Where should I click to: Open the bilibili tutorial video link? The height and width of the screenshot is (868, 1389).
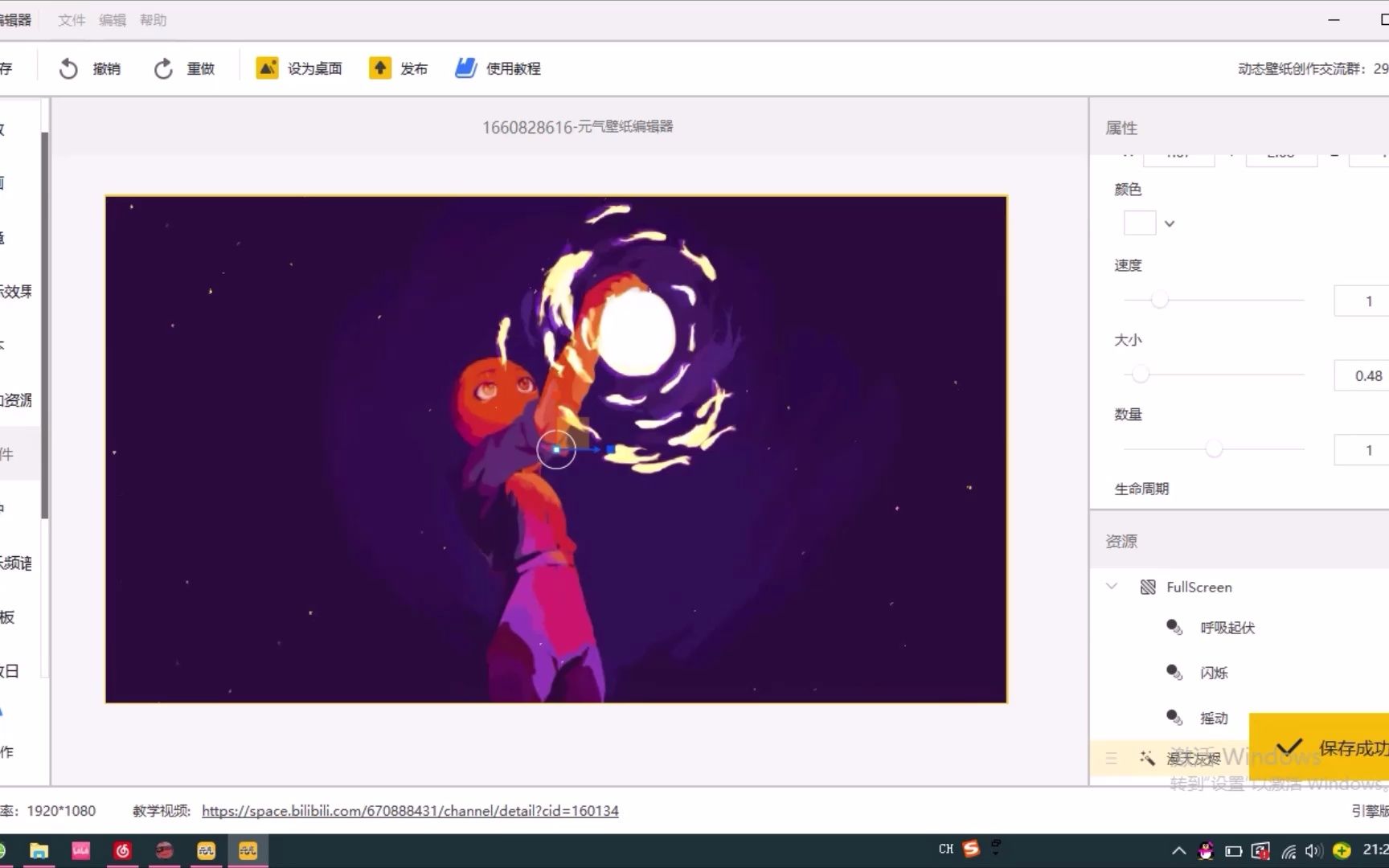pos(410,811)
